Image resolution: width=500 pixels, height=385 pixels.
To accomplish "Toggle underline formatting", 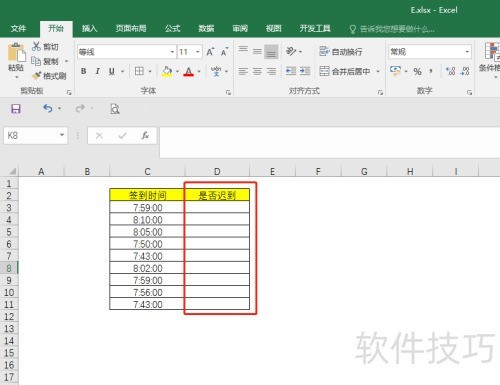I will (x=112, y=71).
